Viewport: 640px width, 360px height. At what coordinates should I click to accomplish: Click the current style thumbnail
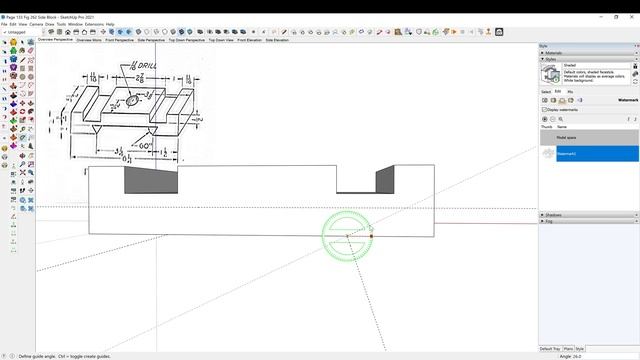point(550,74)
